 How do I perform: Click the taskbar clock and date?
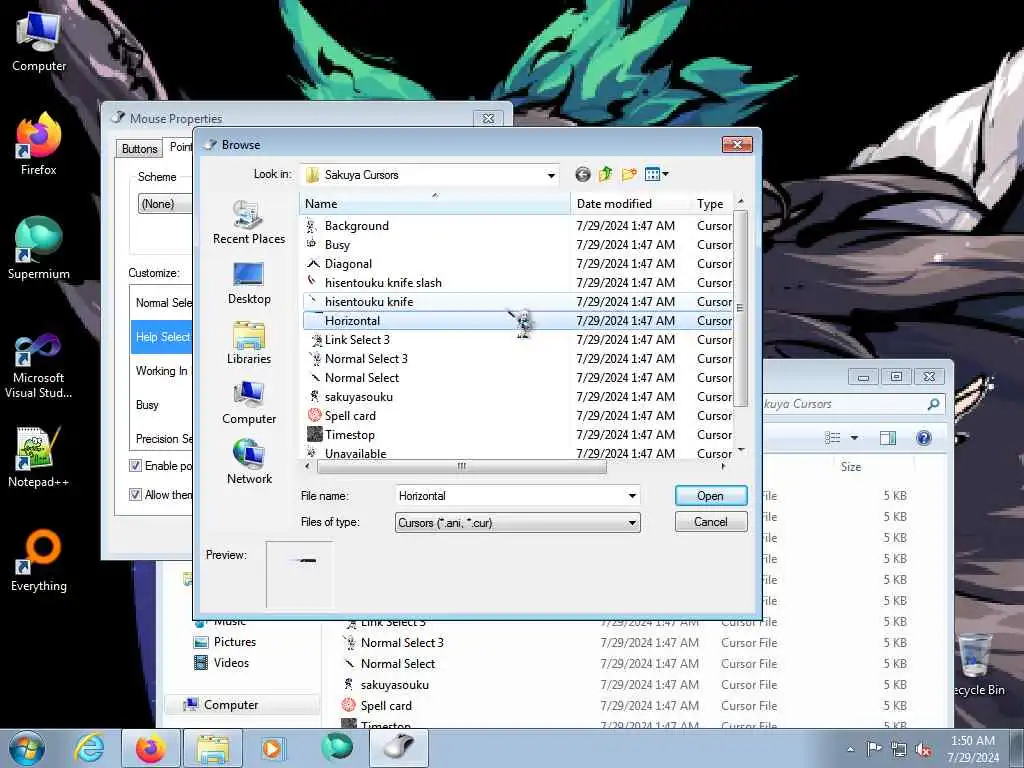[972, 749]
